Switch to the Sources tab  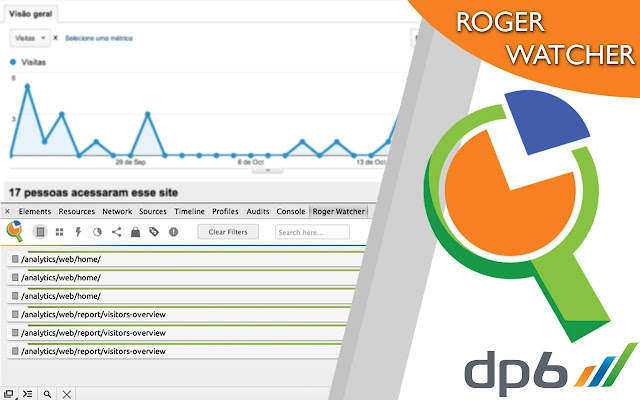tap(153, 211)
